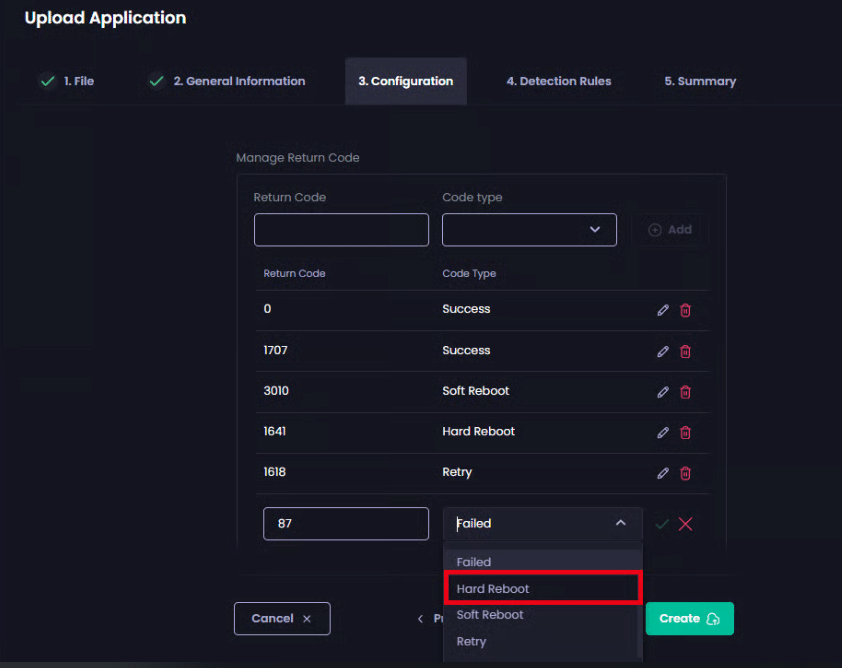
Task: Choose Hard Reboot from dropdown list
Action: click(541, 589)
